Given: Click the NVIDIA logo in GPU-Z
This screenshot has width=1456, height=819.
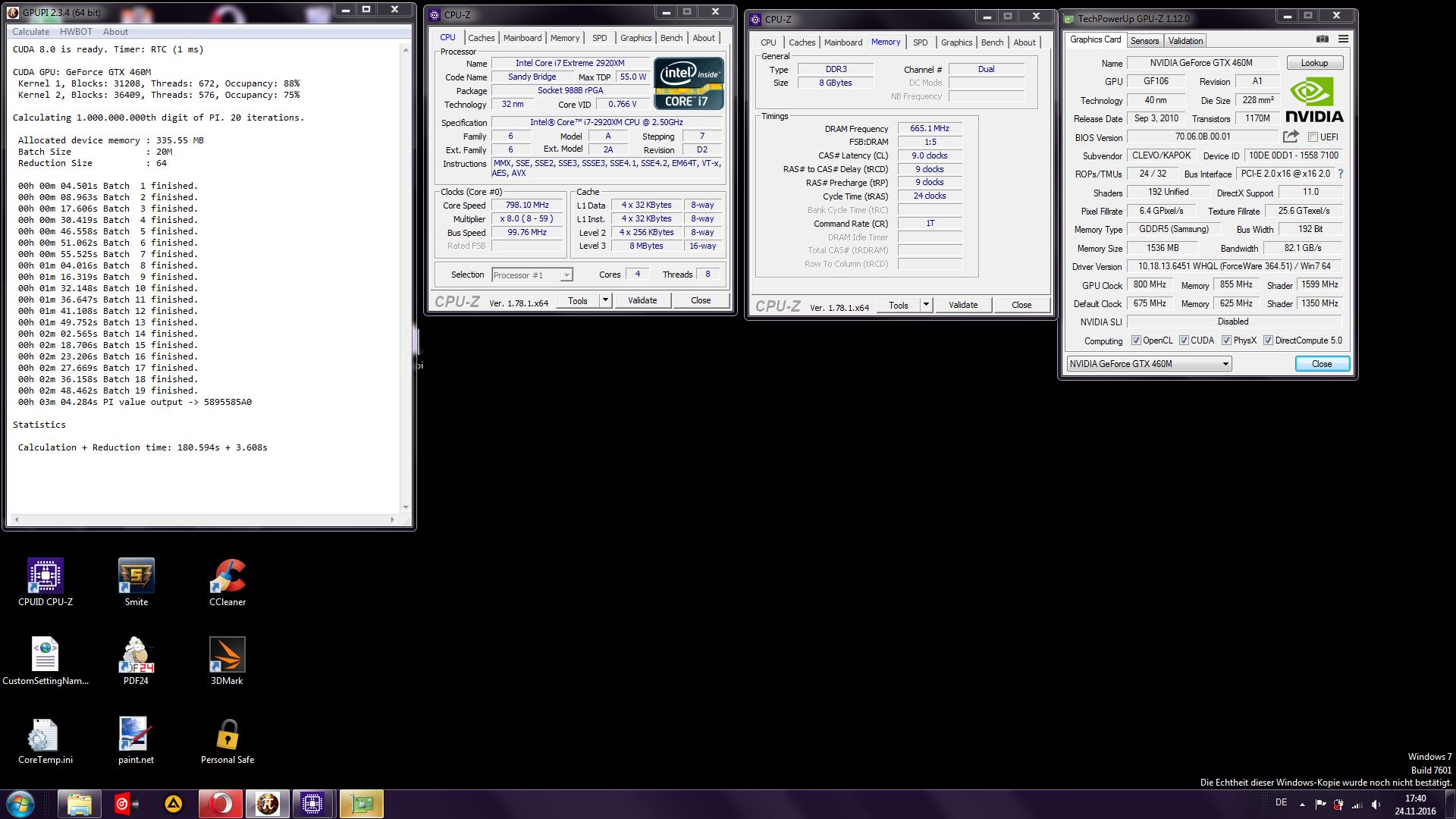Looking at the screenshot, I should 1314,100.
